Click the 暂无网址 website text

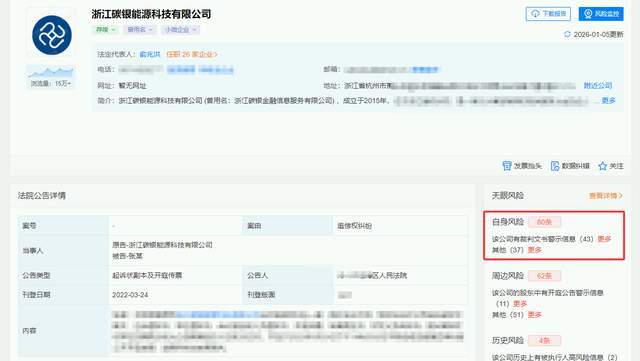click(132, 86)
